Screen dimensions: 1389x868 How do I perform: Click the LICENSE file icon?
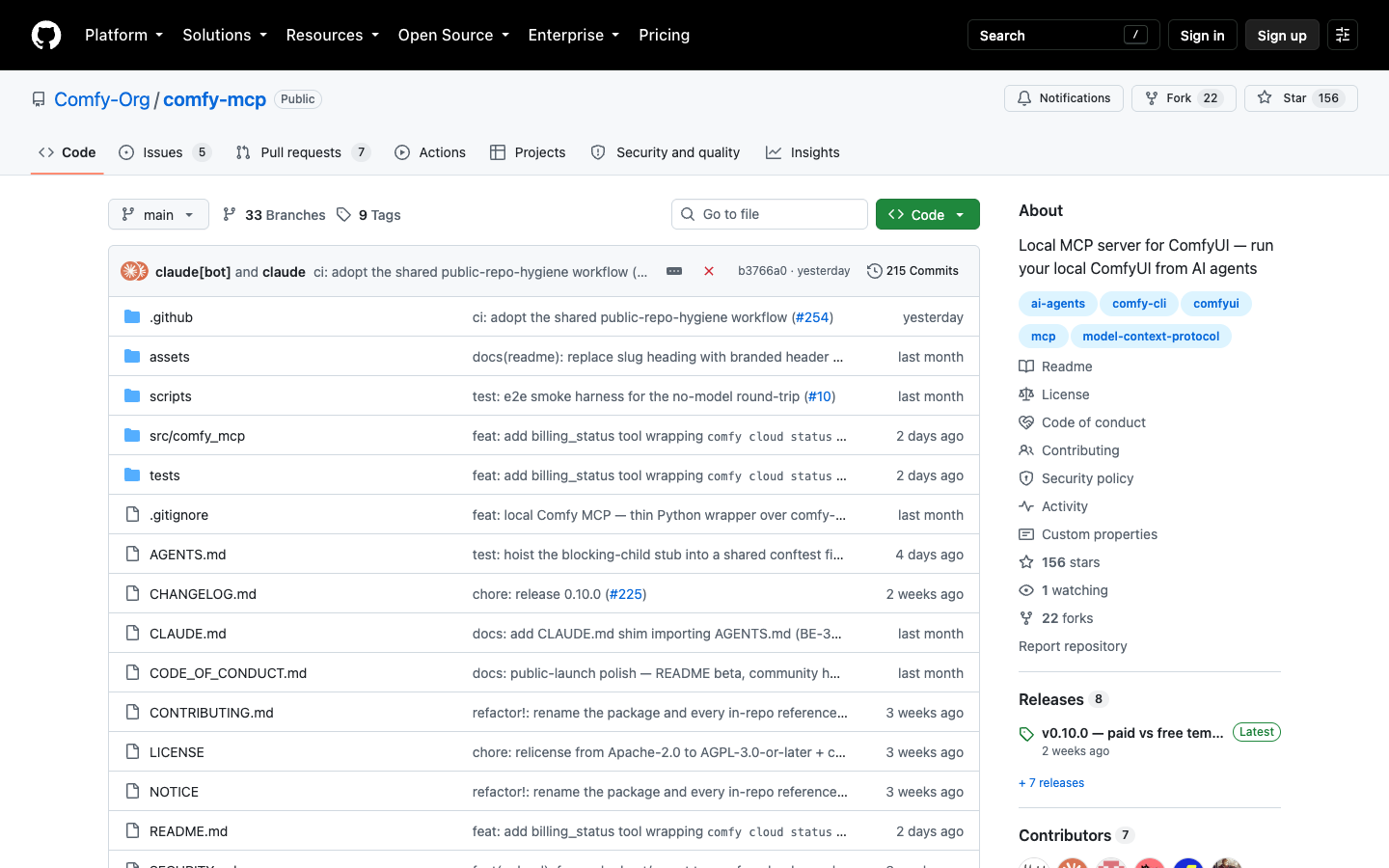132,752
